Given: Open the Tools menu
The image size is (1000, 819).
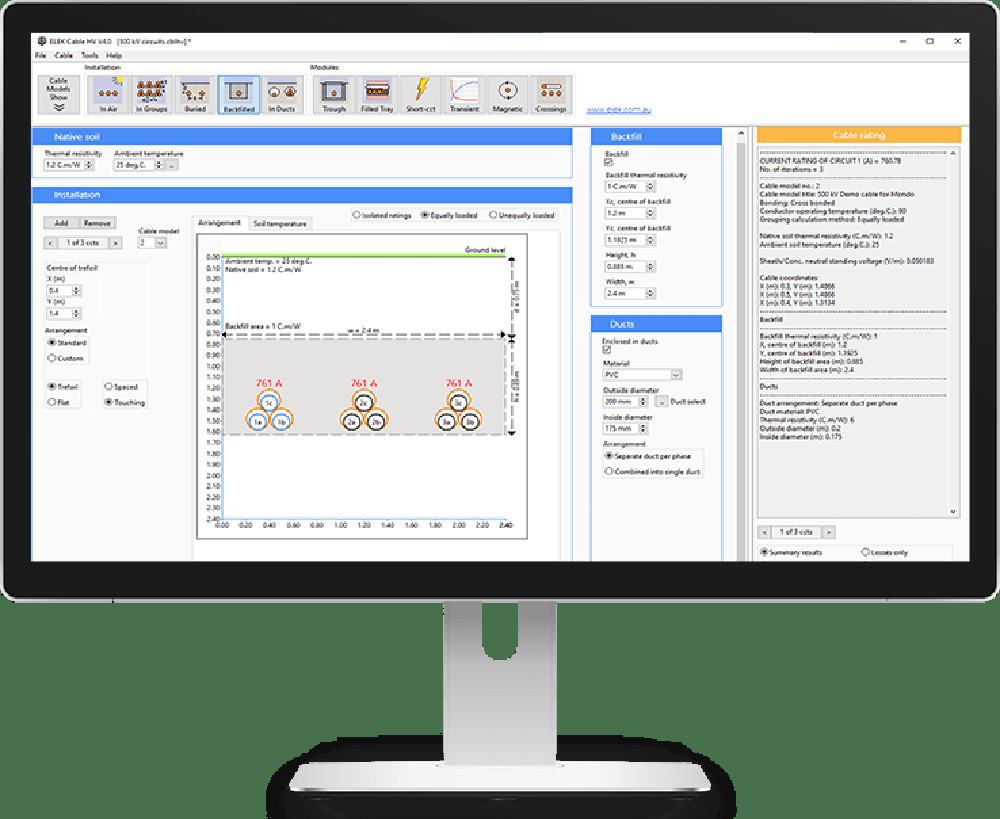Looking at the screenshot, I should coord(89,55).
